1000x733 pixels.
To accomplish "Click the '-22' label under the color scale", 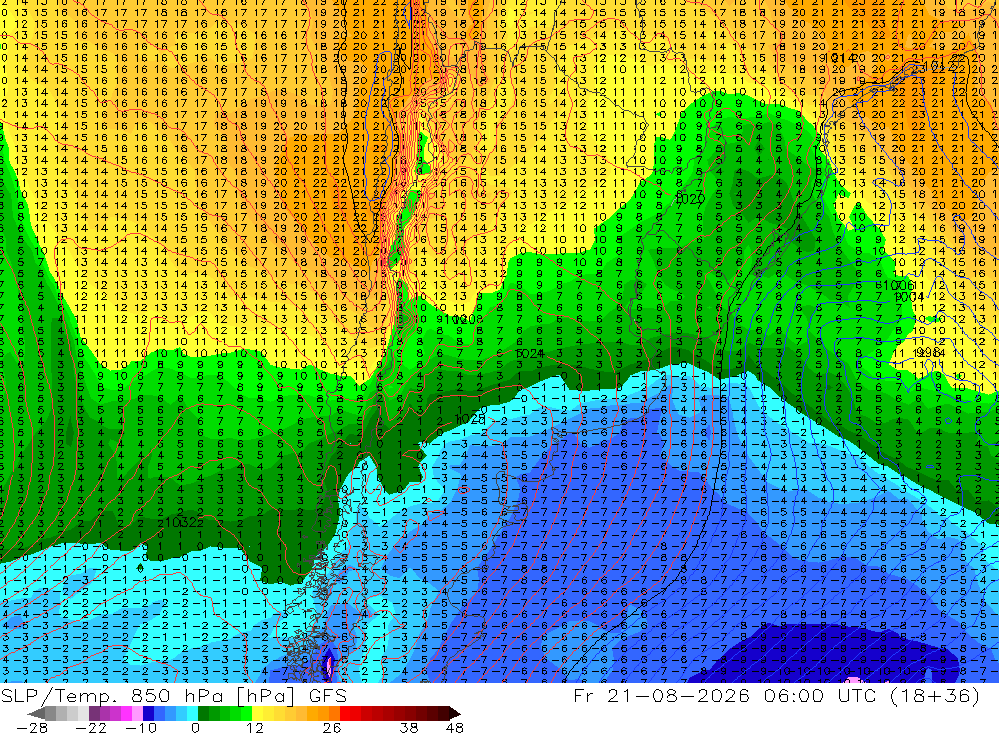I will point(91,727).
